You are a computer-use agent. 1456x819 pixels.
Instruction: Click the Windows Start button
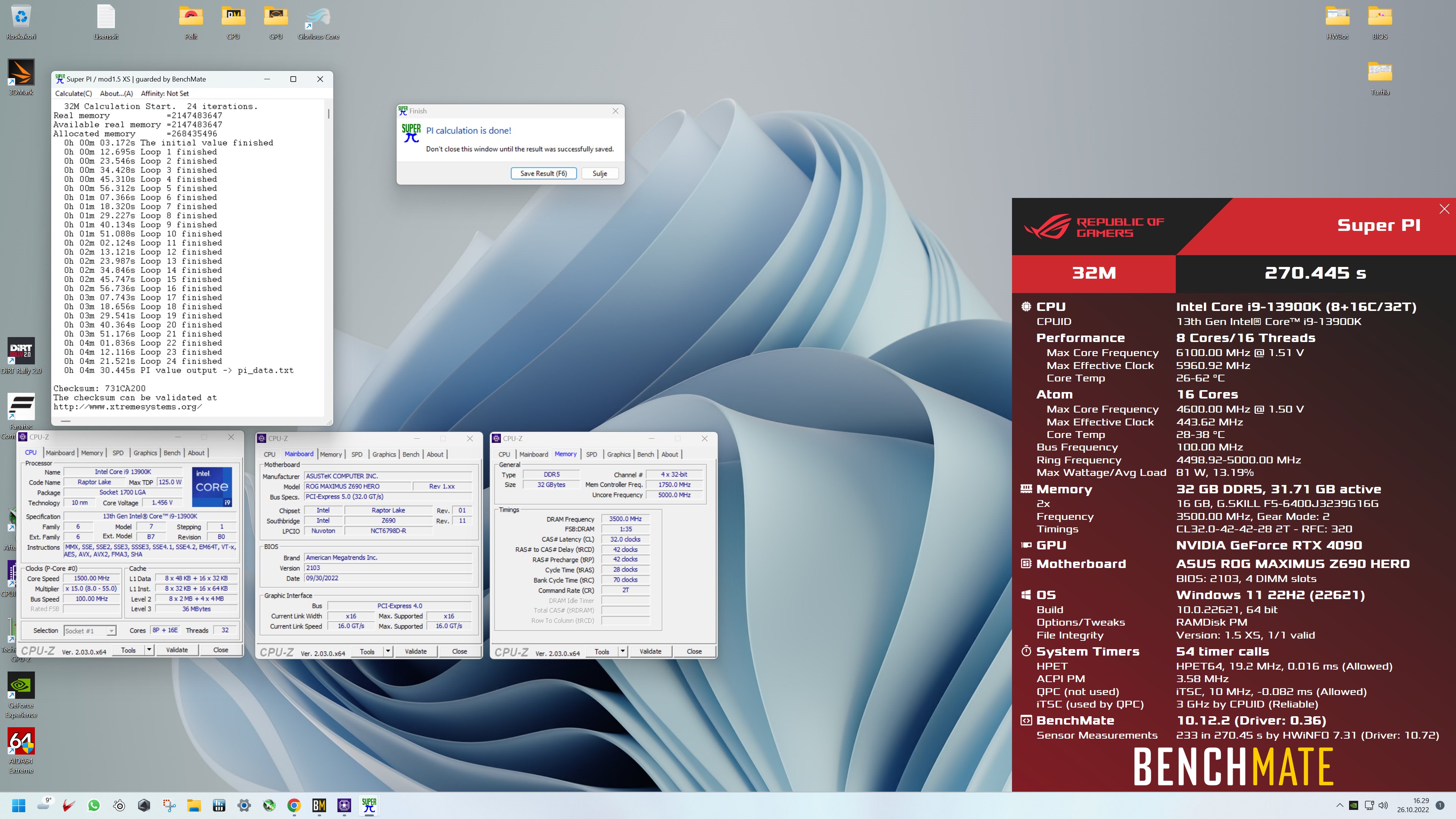tap(19, 805)
